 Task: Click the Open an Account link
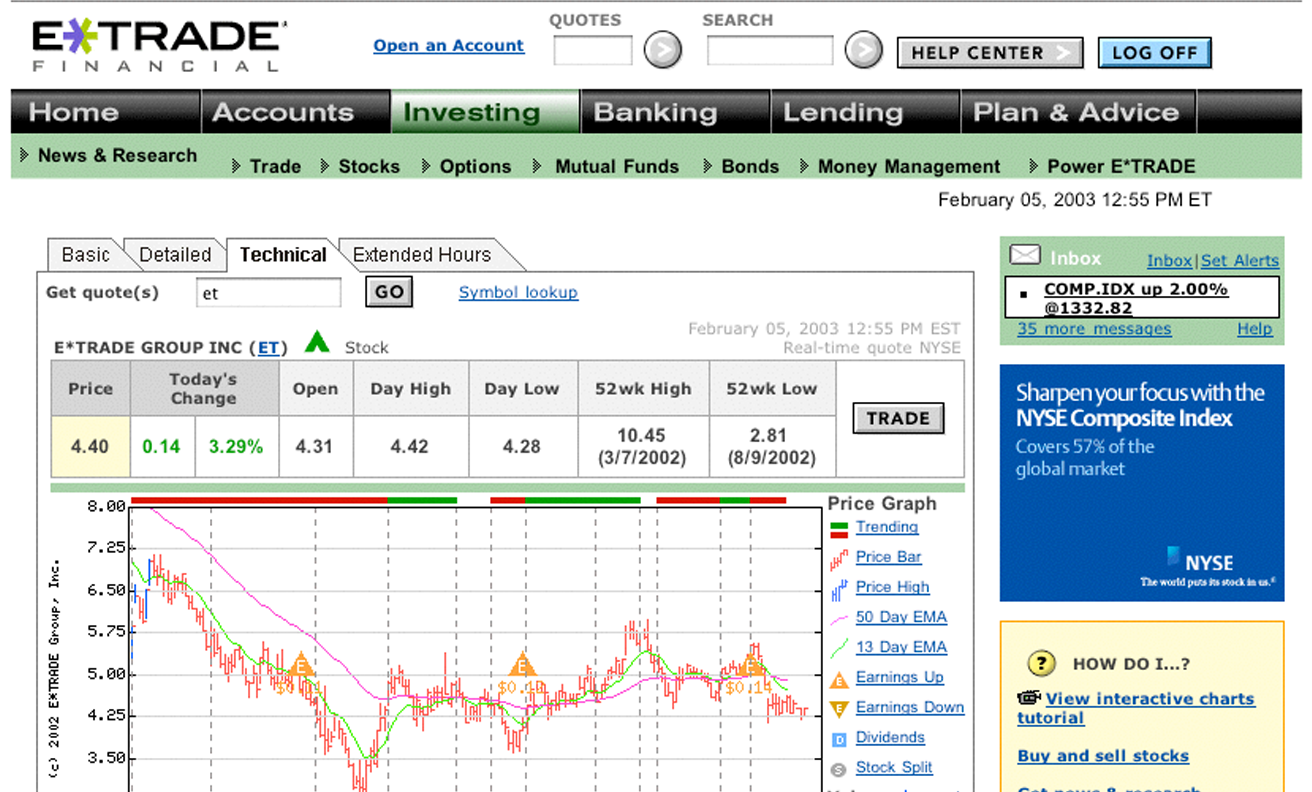point(449,46)
